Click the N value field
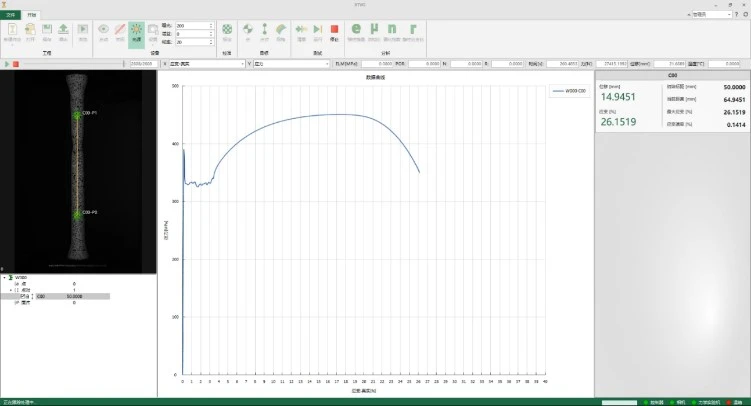751x406 pixels. coord(466,64)
